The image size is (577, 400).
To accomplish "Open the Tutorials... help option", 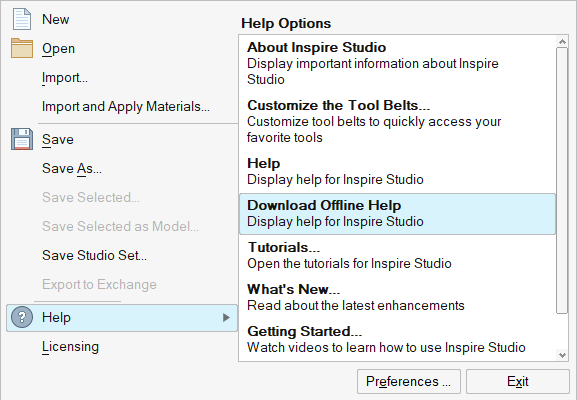I will click(x=397, y=255).
